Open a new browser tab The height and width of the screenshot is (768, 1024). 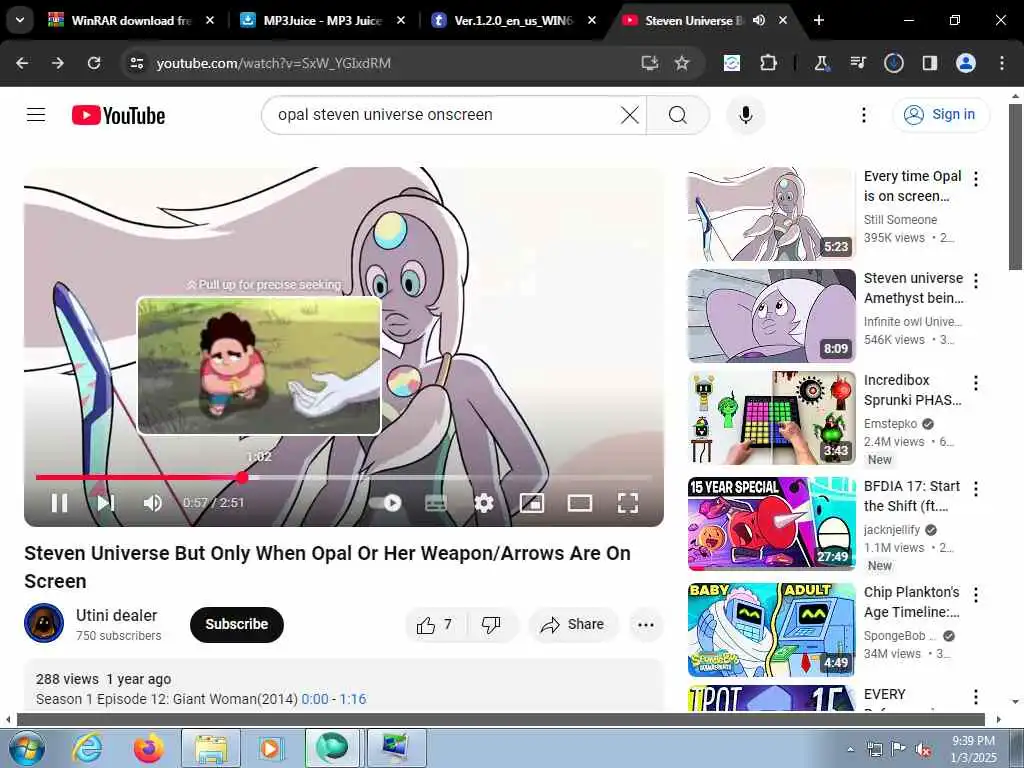pos(818,20)
